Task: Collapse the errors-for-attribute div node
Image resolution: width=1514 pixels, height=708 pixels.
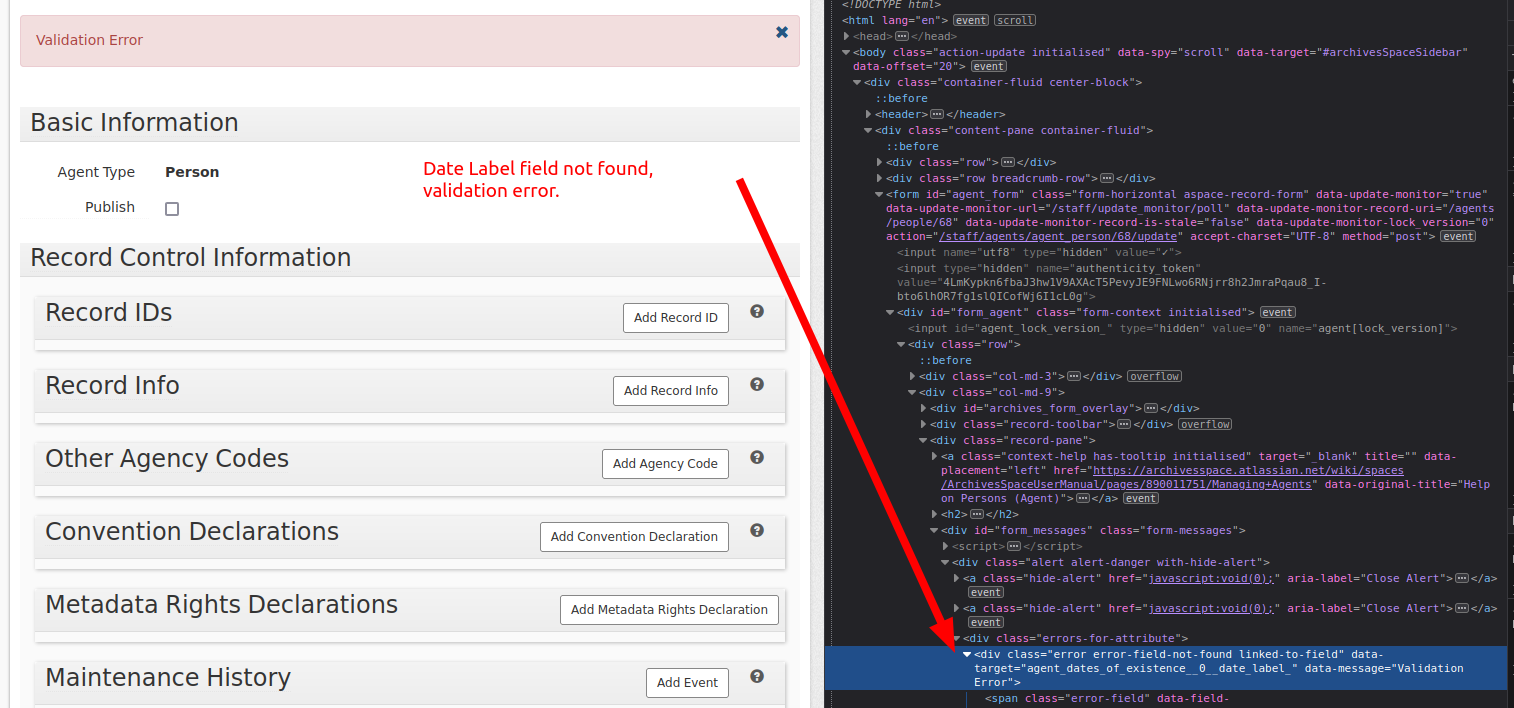Action: click(957, 638)
